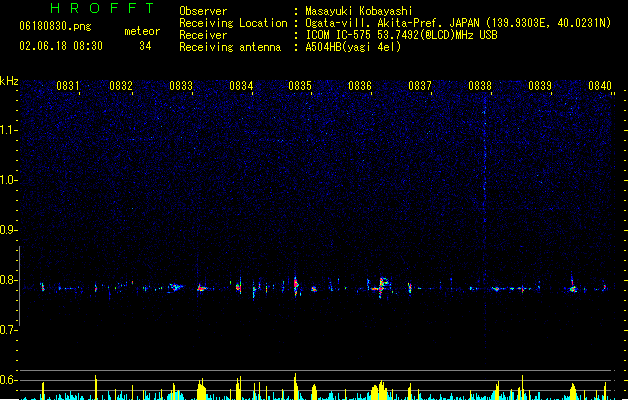Click the 0840 time marker
The image size is (629, 400).
coord(600,86)
